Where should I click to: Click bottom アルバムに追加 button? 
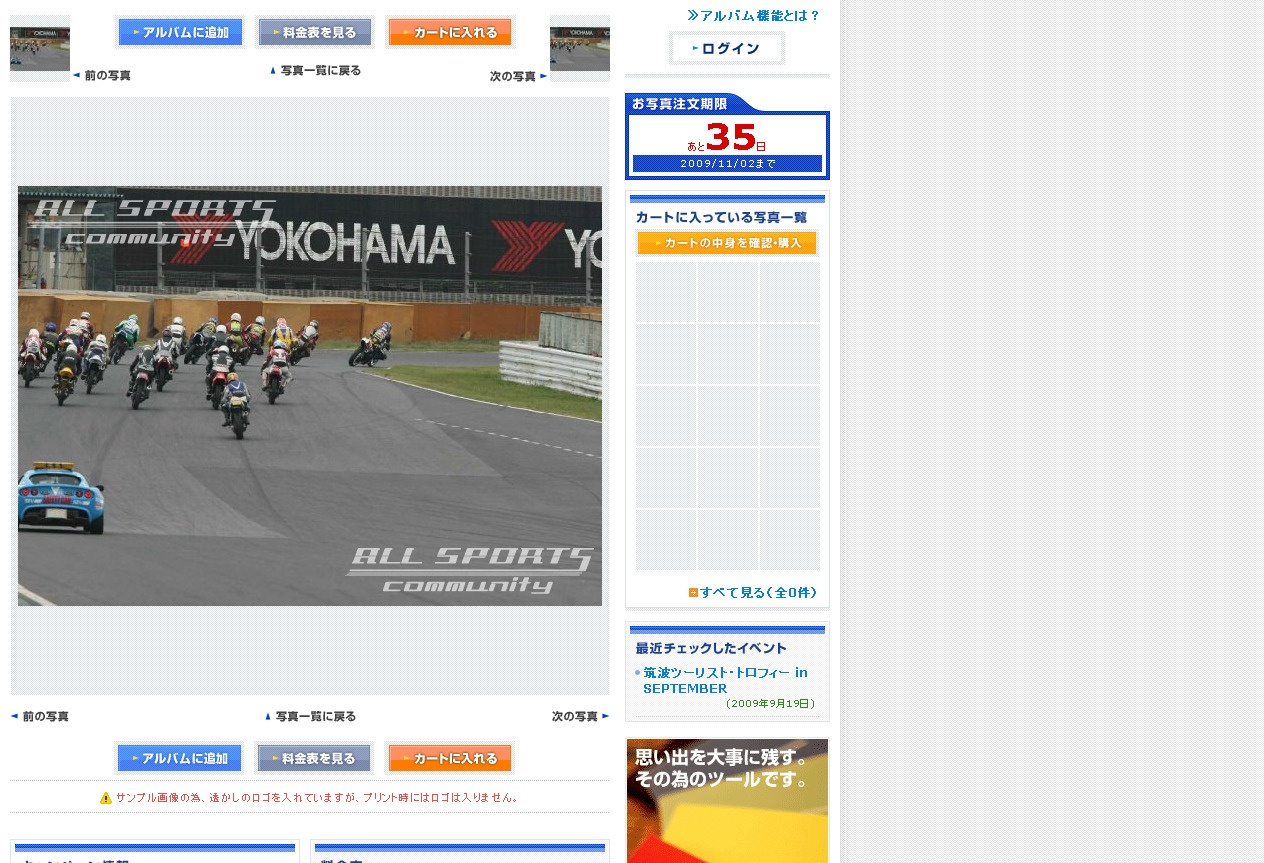tap(180, 758)
